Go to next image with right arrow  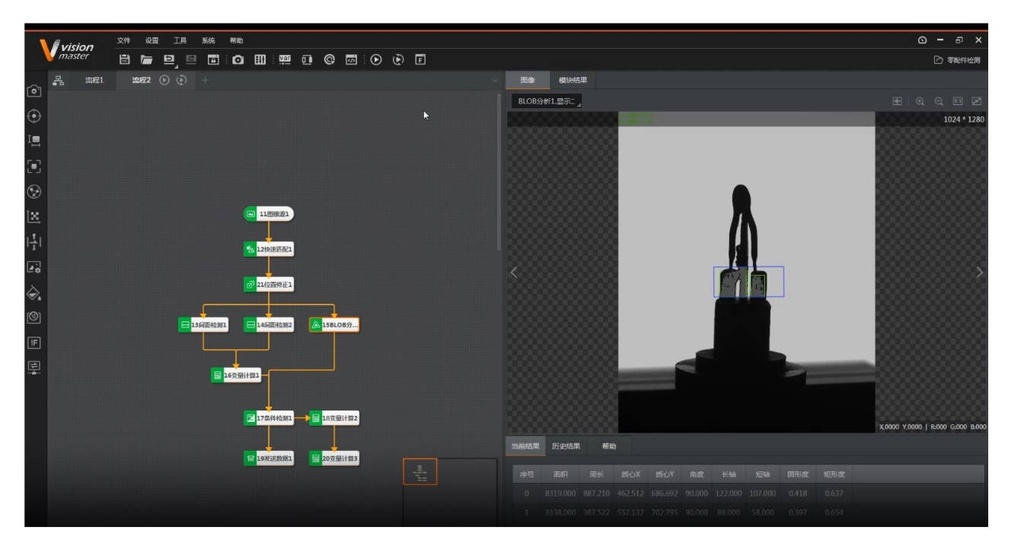[x=979, y=272]
